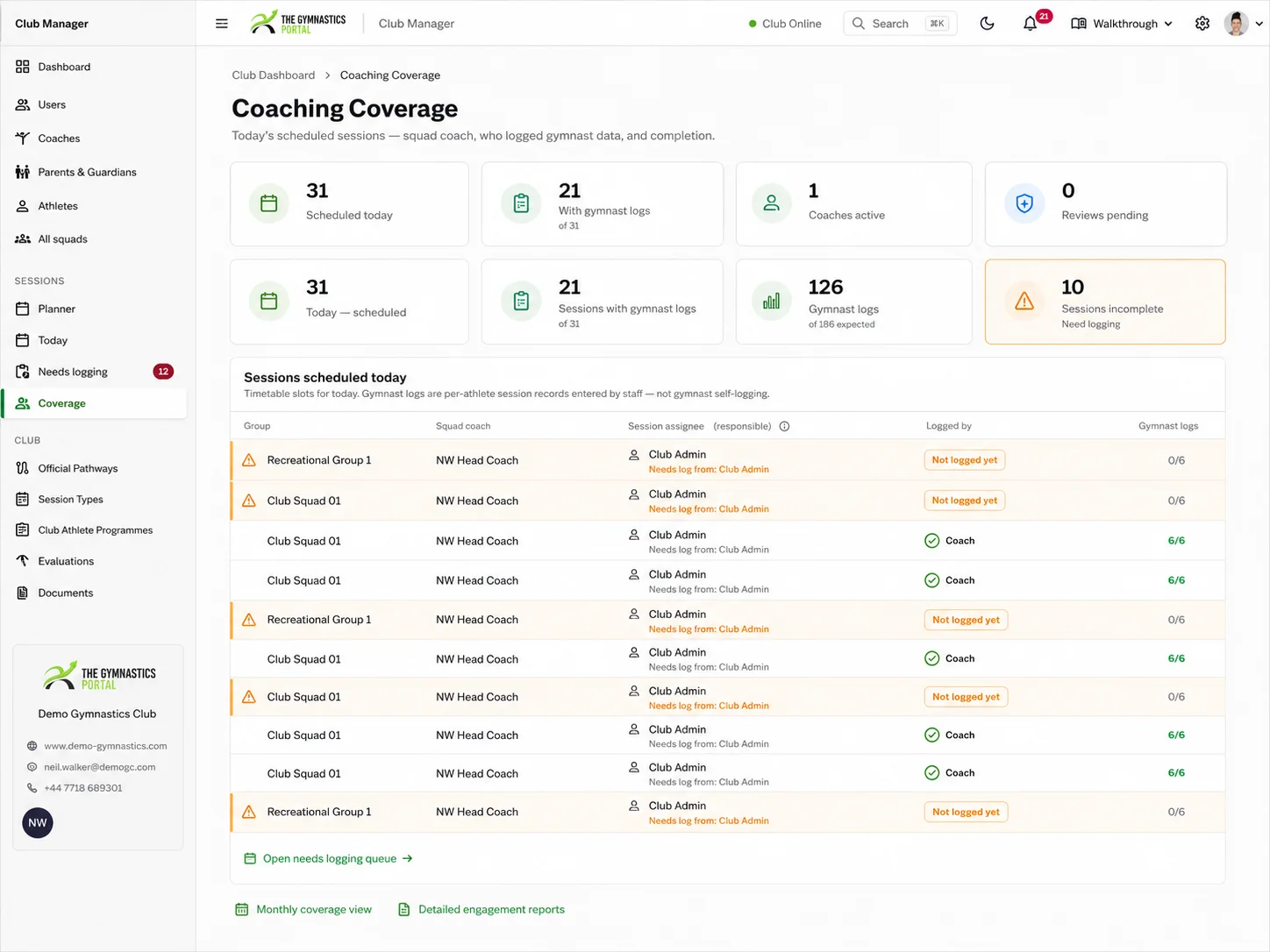The image size is (1270, 952).
Task: Click the Coaches active card
Action: pos(853,204)
